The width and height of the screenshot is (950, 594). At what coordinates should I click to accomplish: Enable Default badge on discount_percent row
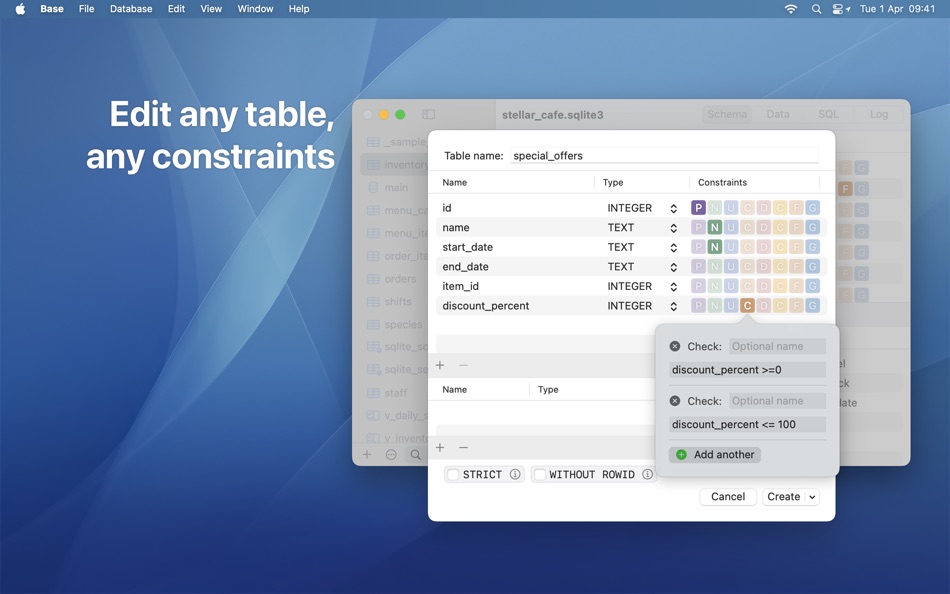click(x=763, y=305)
